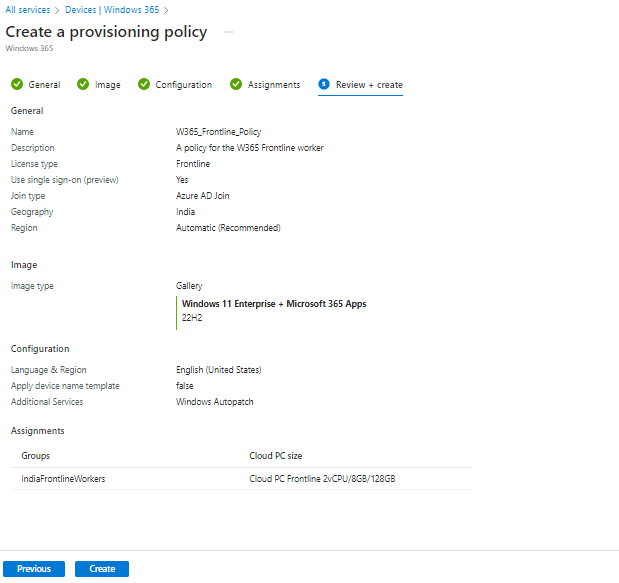
Task: Click the green checkmark icon beside General
Action: pos(17,84)
